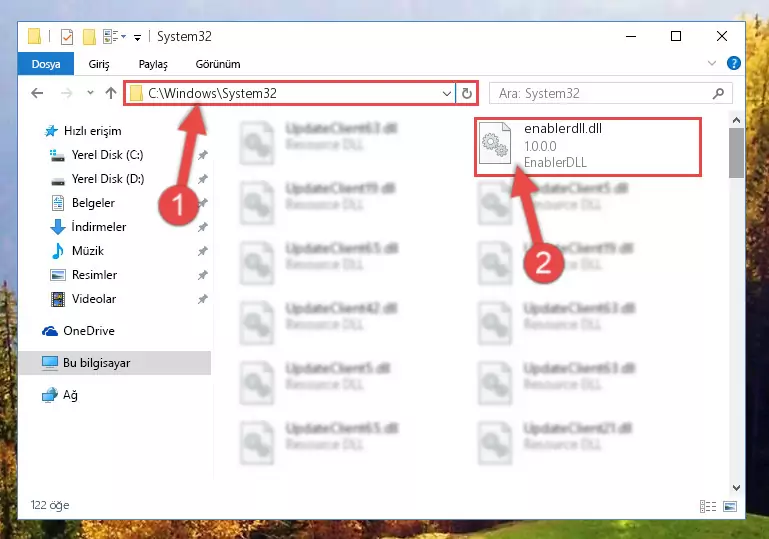
Task: Close the System32 window
Action: [x=721, y=36]
